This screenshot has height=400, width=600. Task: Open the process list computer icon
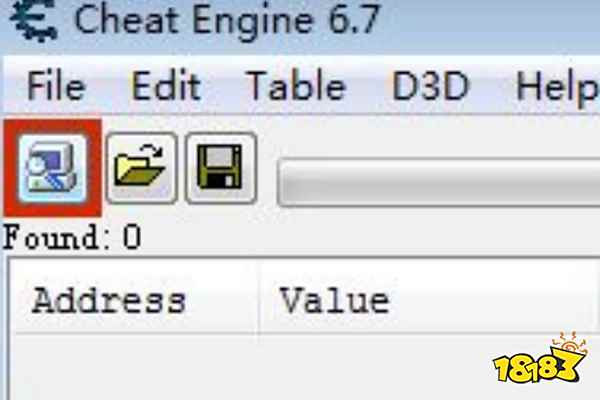click(x=52, y=168)
